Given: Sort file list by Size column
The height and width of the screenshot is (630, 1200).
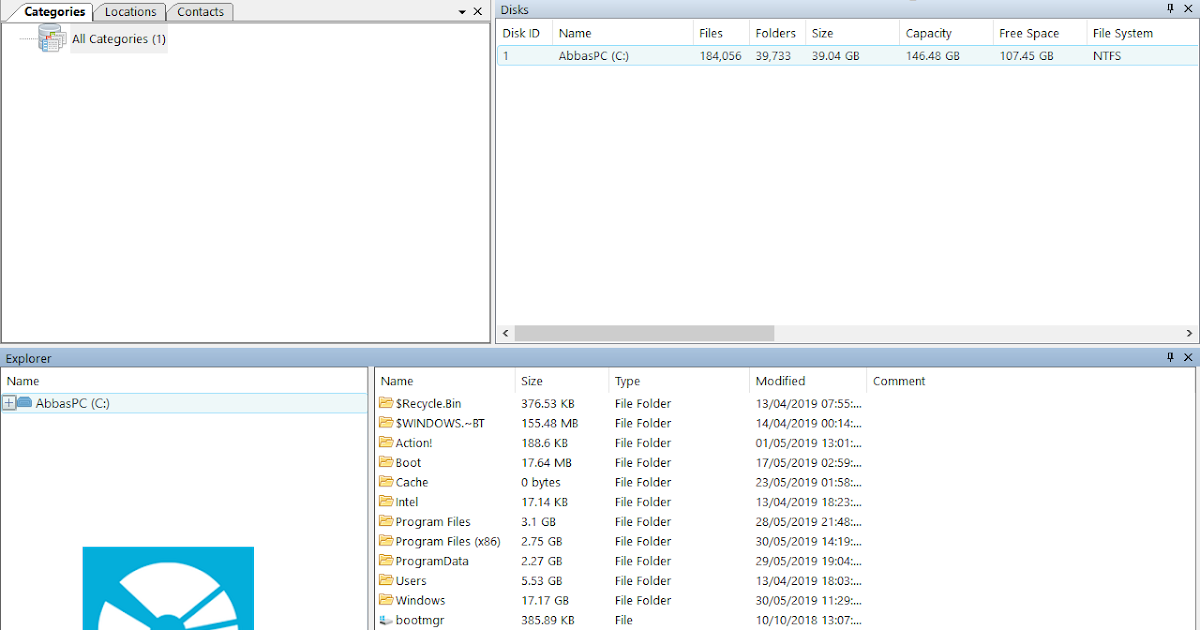Looking at the screenshot, I should coord(562,381).
